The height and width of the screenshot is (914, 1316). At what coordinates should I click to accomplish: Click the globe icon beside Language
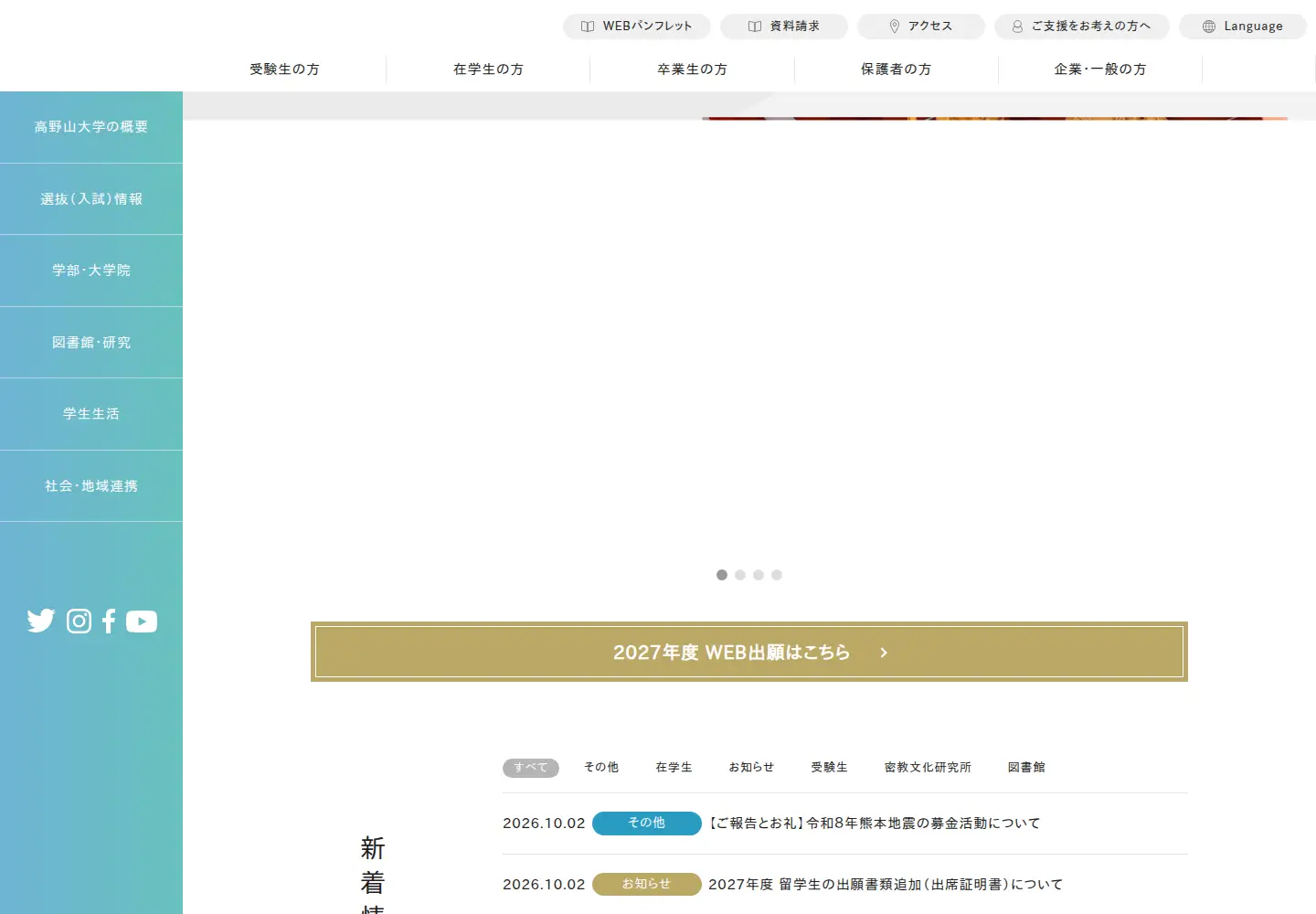[x=1209, y=27]
